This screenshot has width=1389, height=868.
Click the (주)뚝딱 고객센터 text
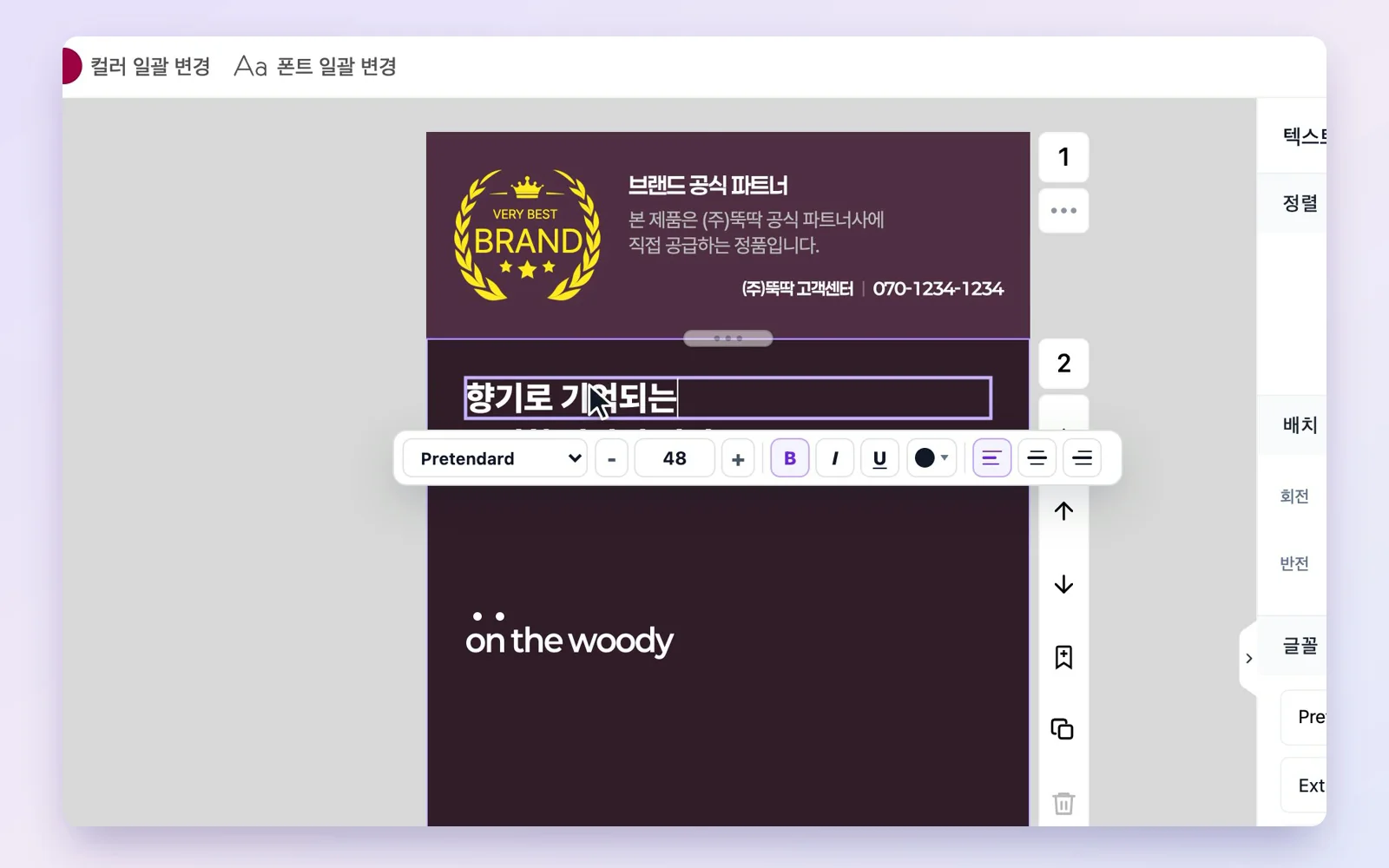tap(798, 289)
